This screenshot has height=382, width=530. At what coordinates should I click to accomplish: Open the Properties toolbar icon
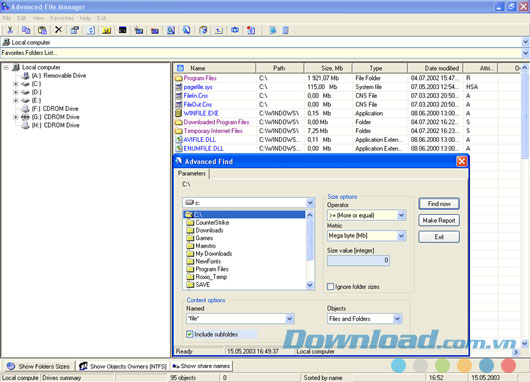click(75, 30)
